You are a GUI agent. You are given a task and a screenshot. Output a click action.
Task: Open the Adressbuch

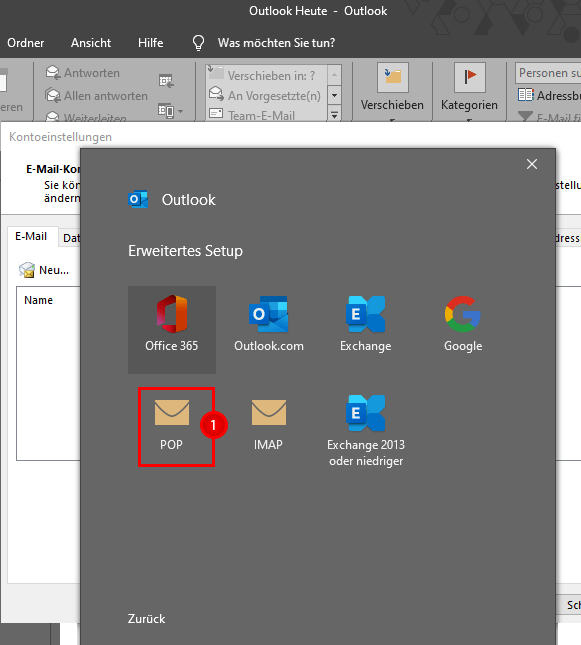548,95
